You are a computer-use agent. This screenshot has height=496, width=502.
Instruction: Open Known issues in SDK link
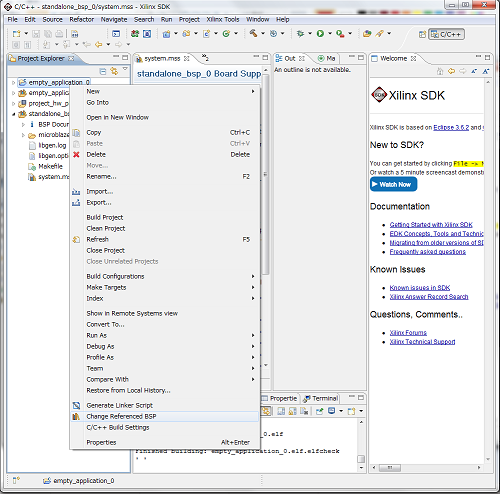coord(420,288)
